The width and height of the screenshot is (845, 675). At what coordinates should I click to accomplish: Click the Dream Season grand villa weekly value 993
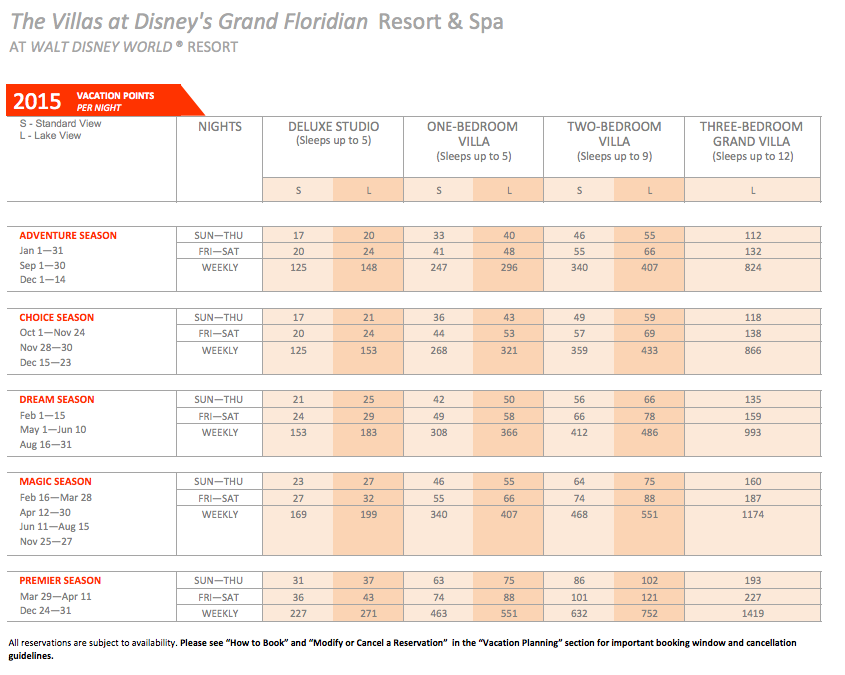point(753,433)
